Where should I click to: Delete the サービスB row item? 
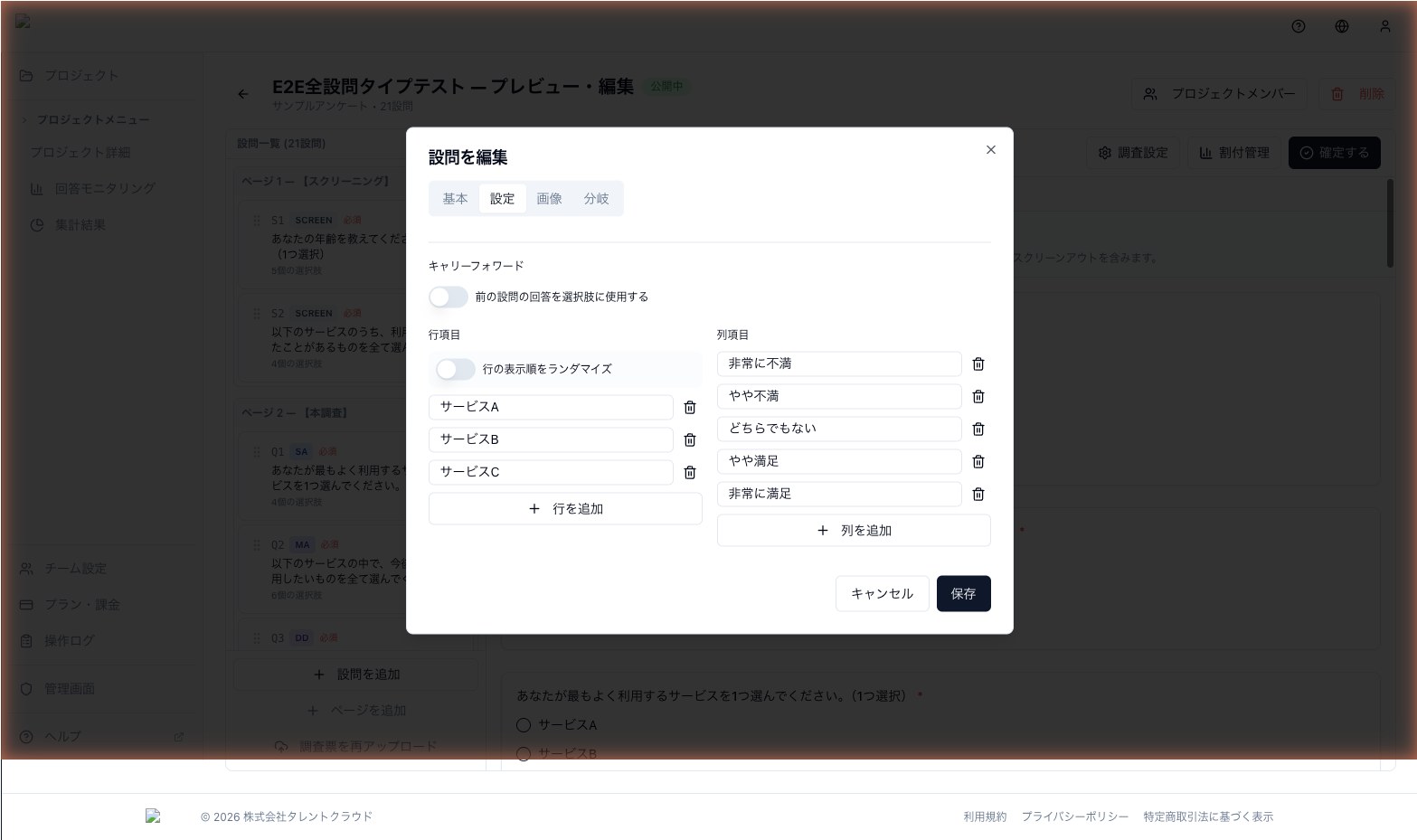pyautogui.click(x=690, y=440)
